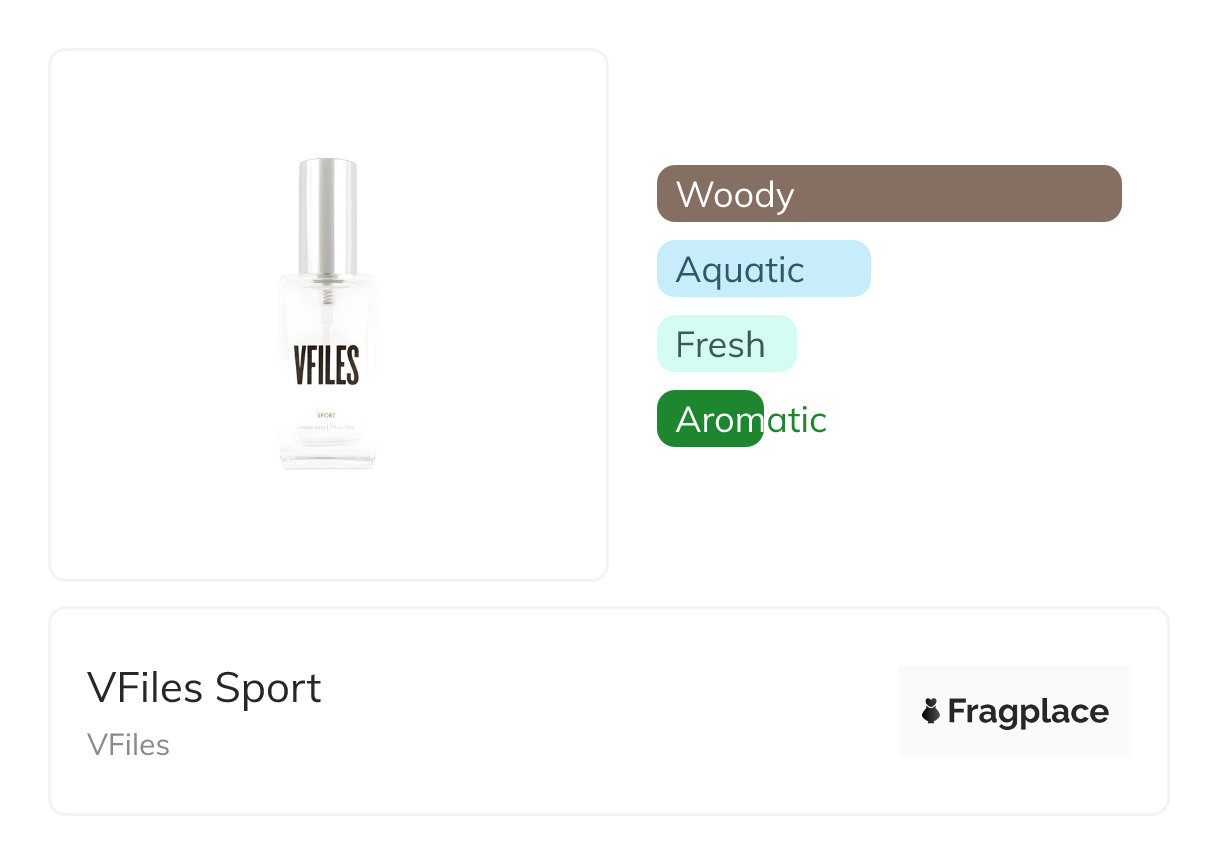1218x864 pixels.
Task: Click the Fragplace wordmark text
Action: click(x=1028, y=711)
